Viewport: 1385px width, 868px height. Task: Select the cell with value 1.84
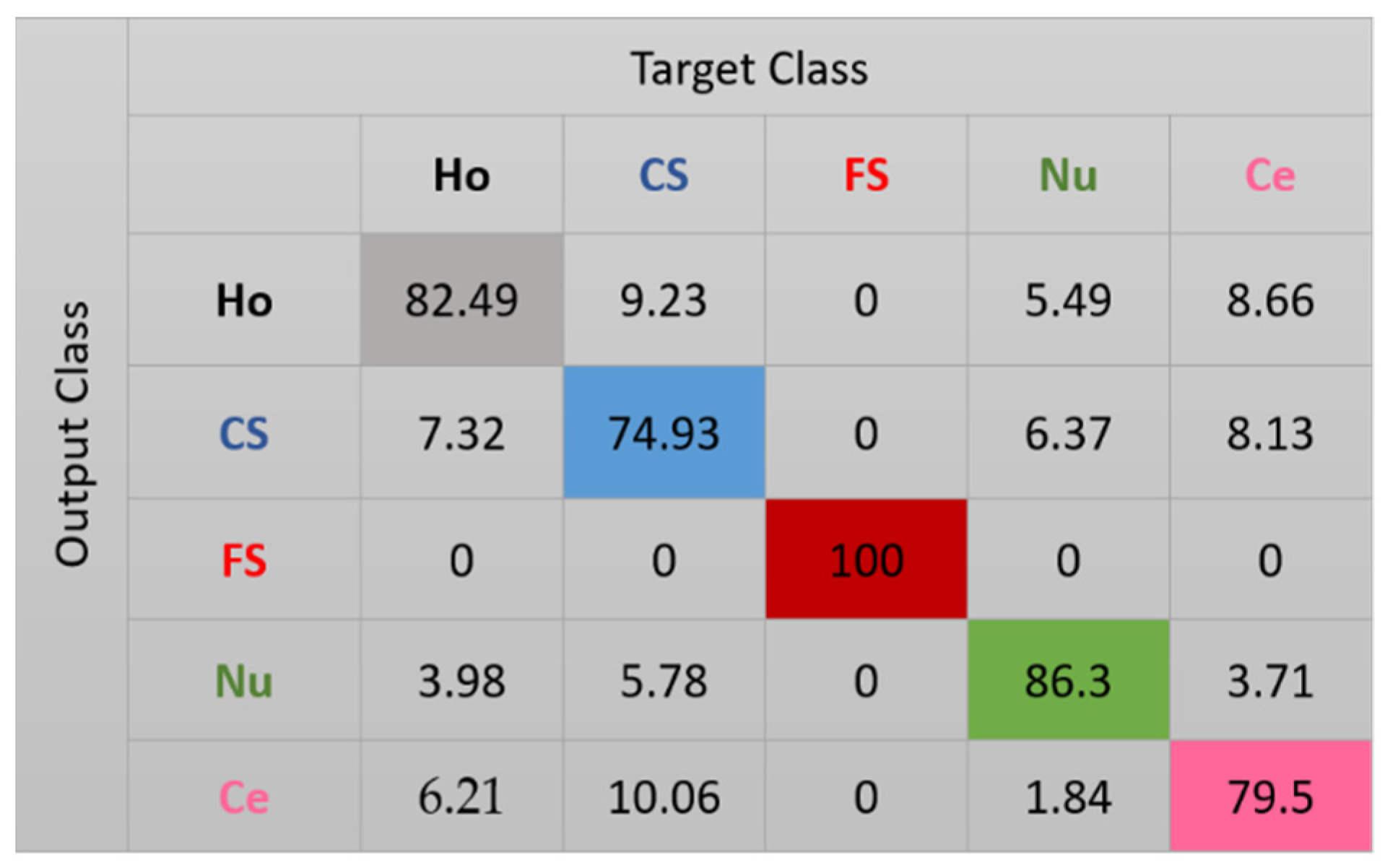pyautogui.click(x=1068, y=797)
